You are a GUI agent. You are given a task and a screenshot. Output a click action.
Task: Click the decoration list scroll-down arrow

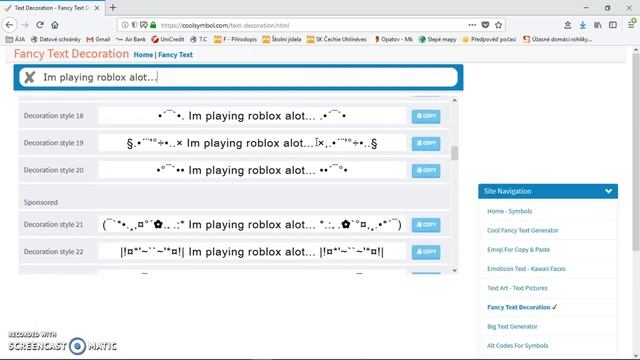(x=454, y=270)
